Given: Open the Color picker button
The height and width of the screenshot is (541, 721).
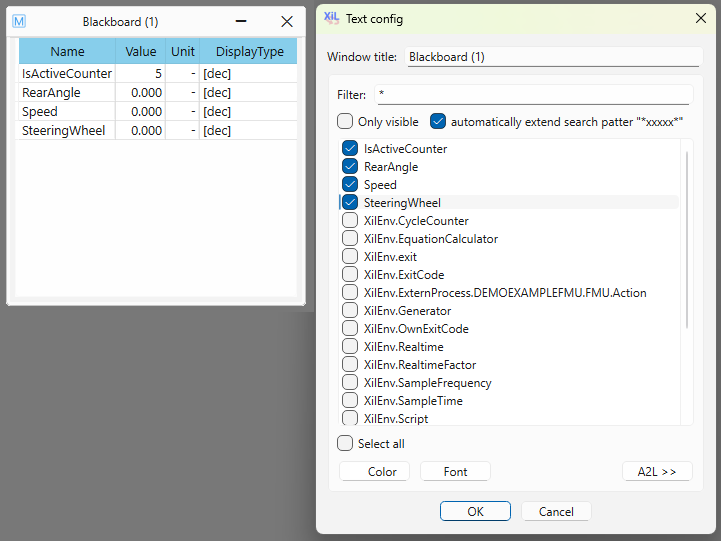Looking at the screenshot, I should 375,472.
